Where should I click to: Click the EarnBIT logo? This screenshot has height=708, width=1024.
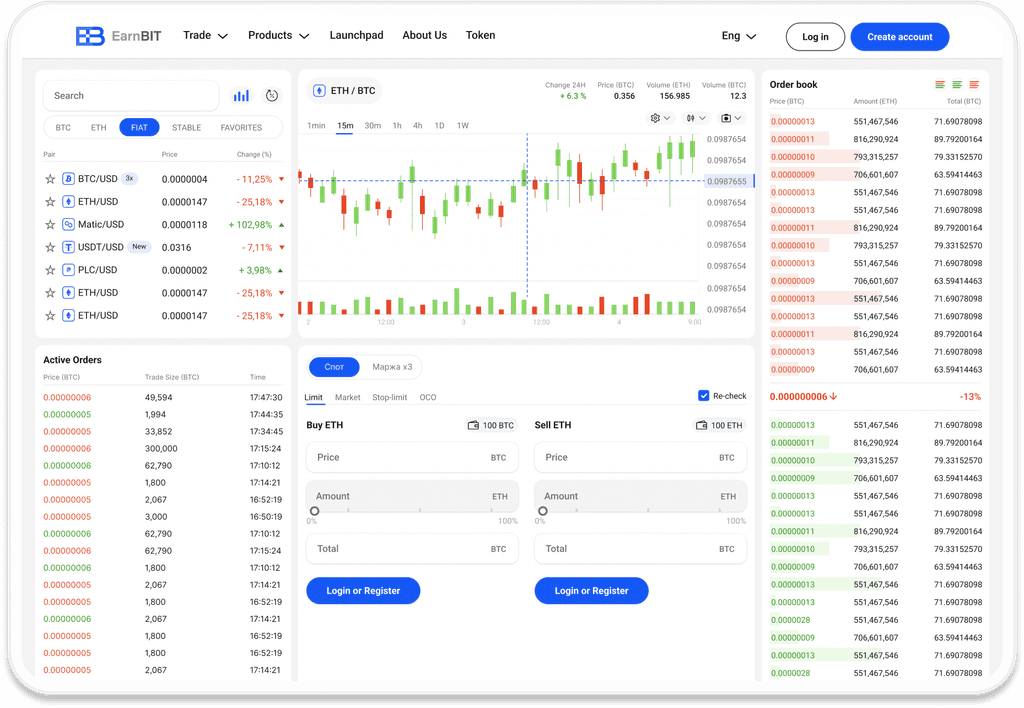(x=118, y=36)
